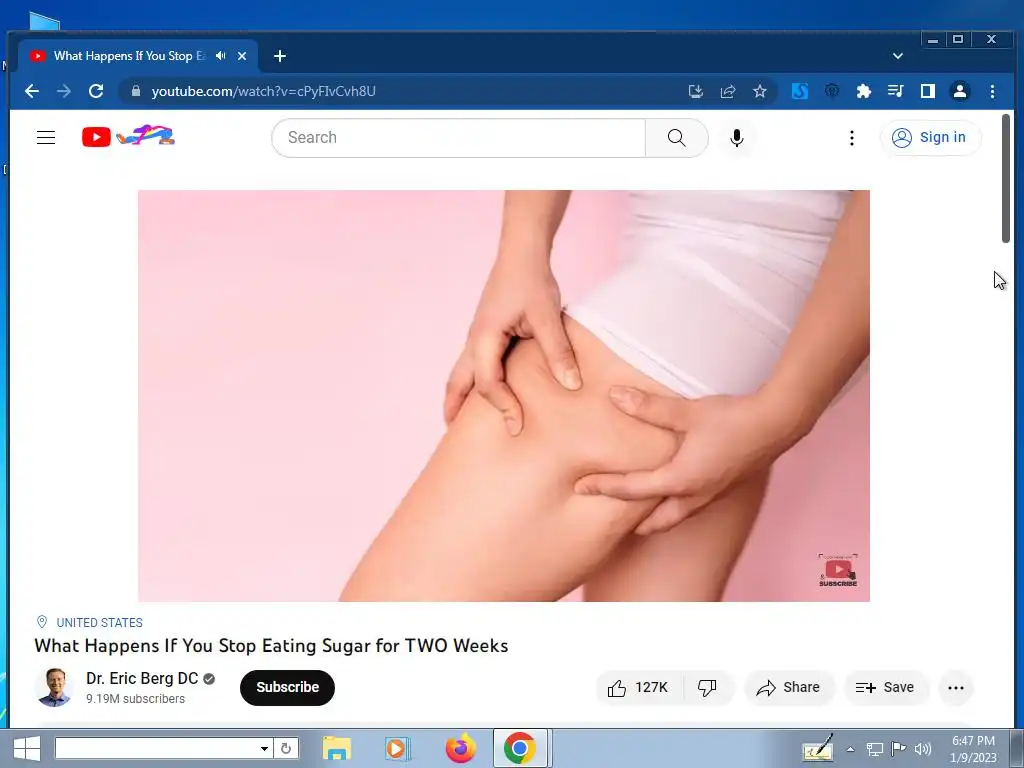Click the video title text

(x=271, y=645)
